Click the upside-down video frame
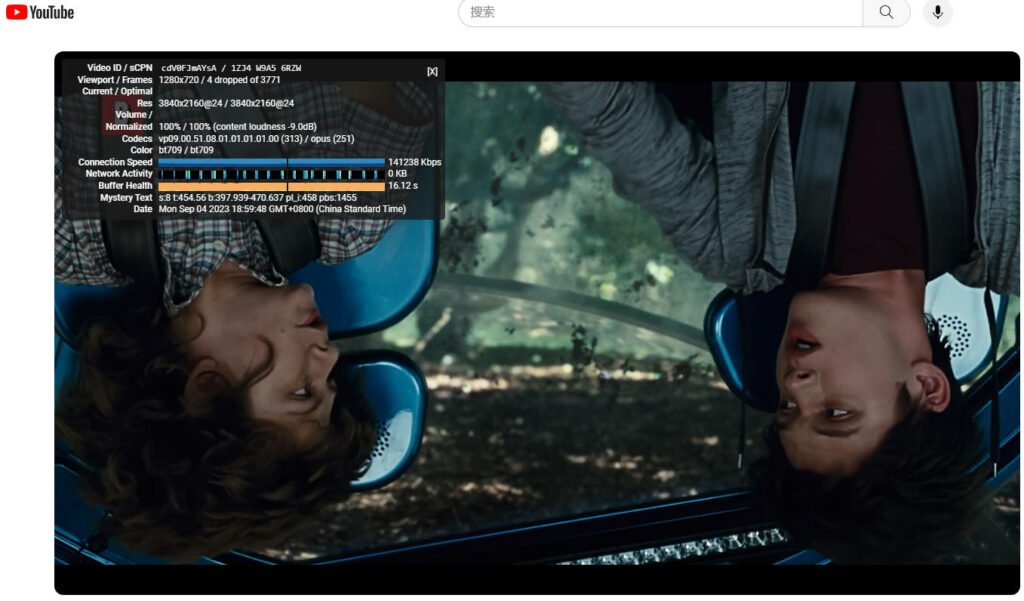1024x601 pixels. (537, 323)
